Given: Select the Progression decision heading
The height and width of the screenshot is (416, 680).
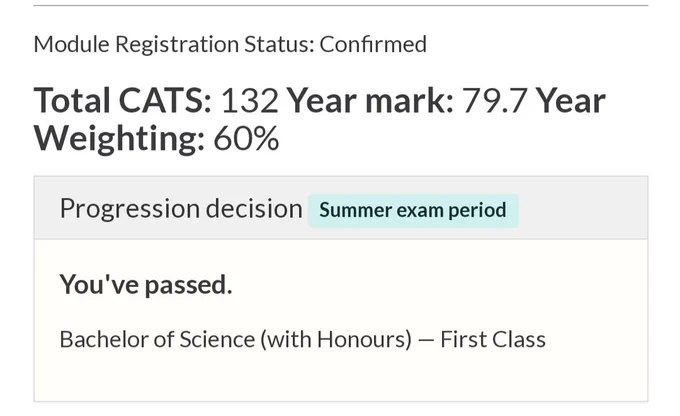Looking at the screenshot, I should point(181,209).
